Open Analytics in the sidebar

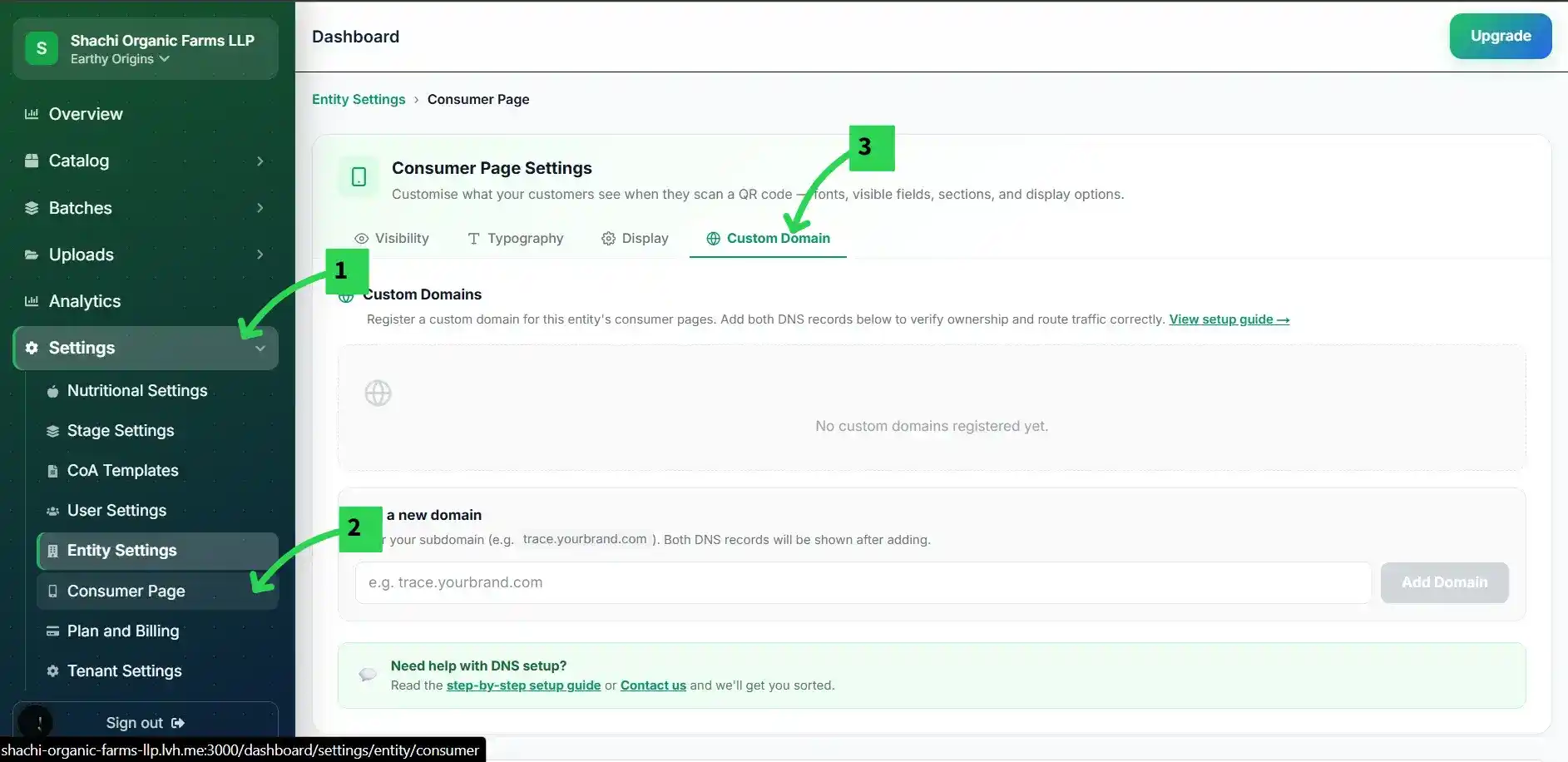146,301
